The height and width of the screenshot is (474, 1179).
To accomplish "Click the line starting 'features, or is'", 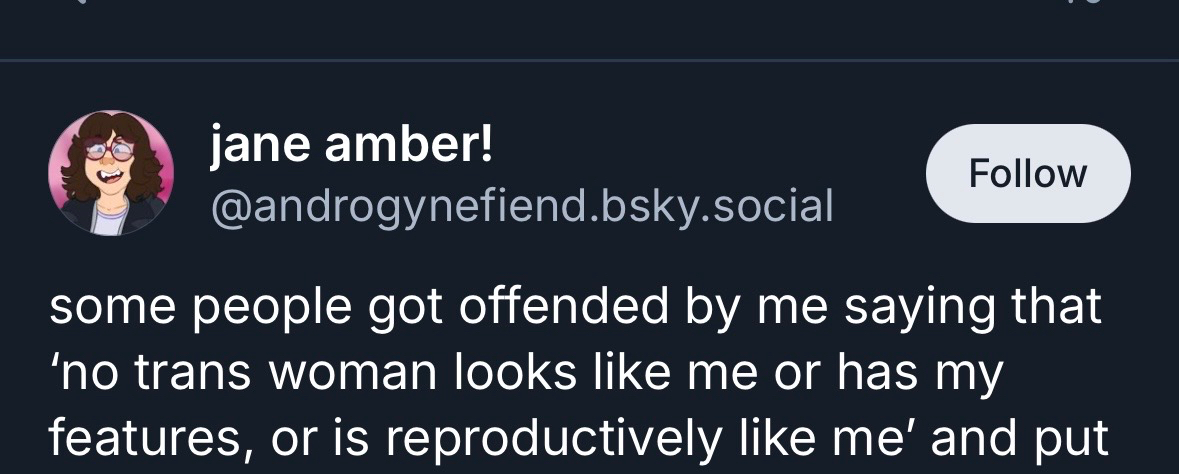I will [x=580, y=437].
